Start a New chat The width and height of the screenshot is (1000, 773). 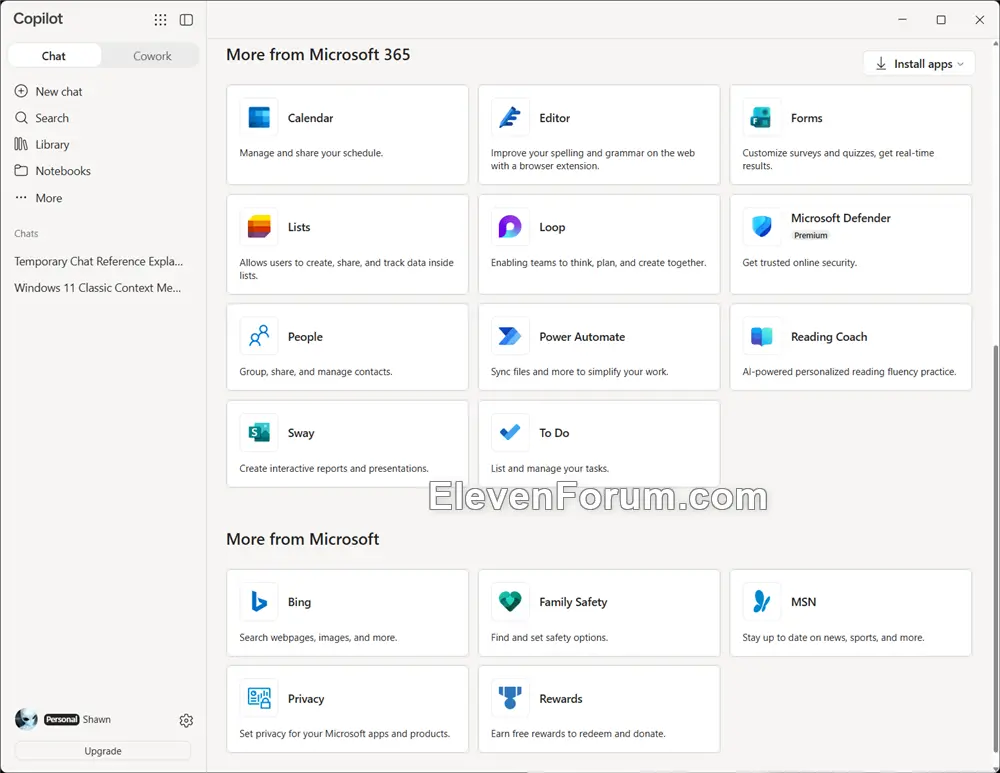(59, 91)
